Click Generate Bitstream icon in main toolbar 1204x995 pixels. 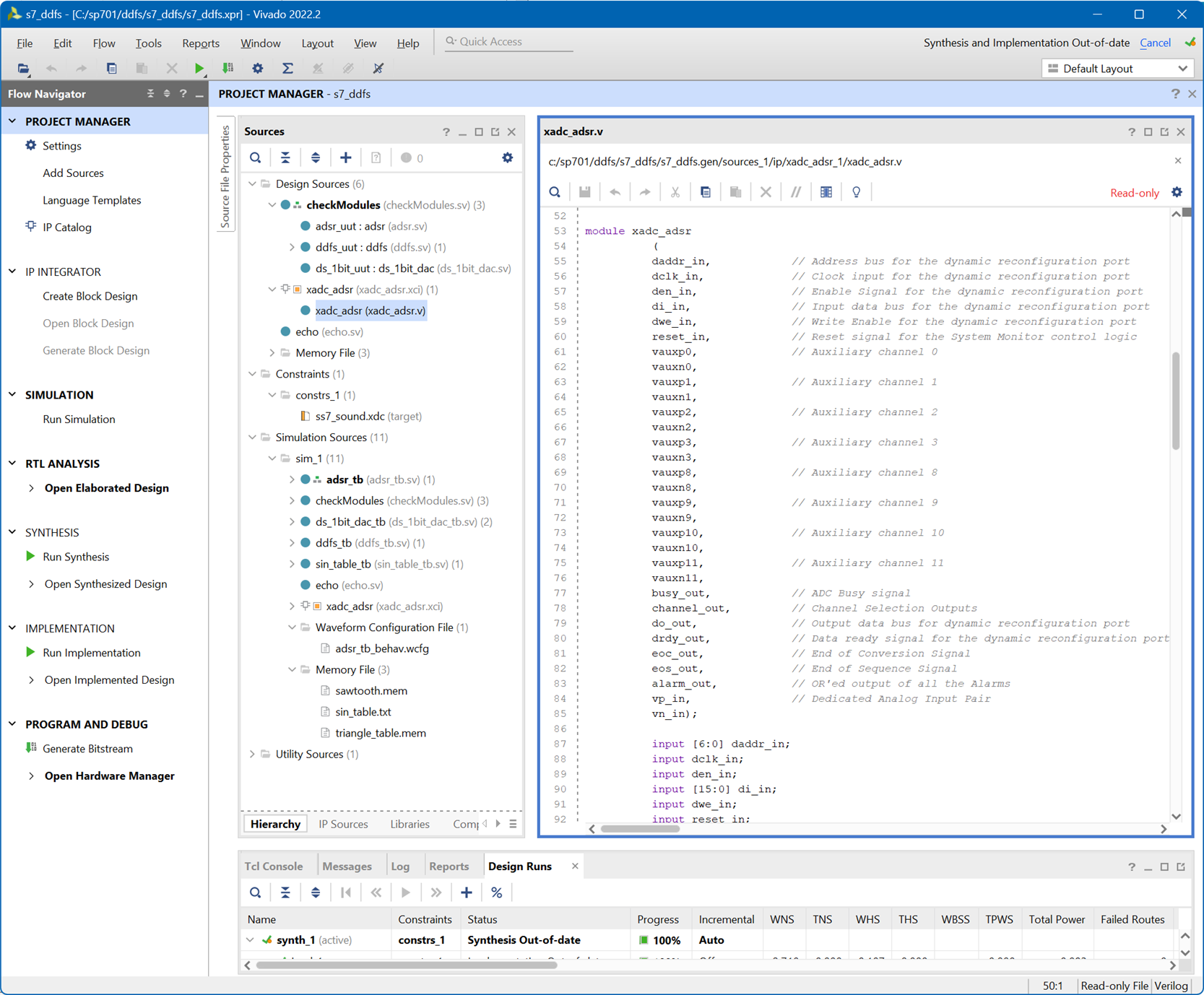point(228,69)
